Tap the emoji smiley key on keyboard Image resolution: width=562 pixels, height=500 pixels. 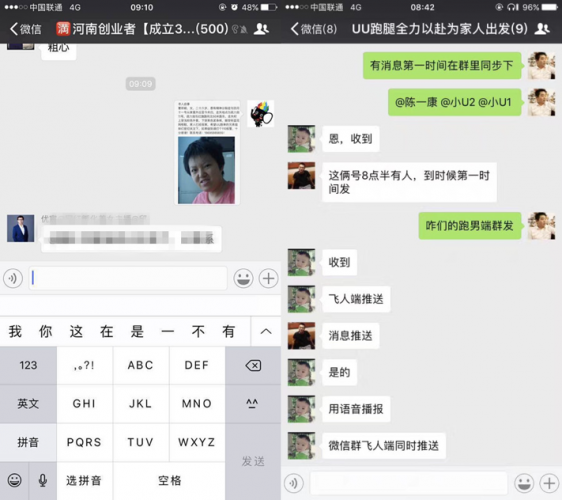tap(14, 480)
